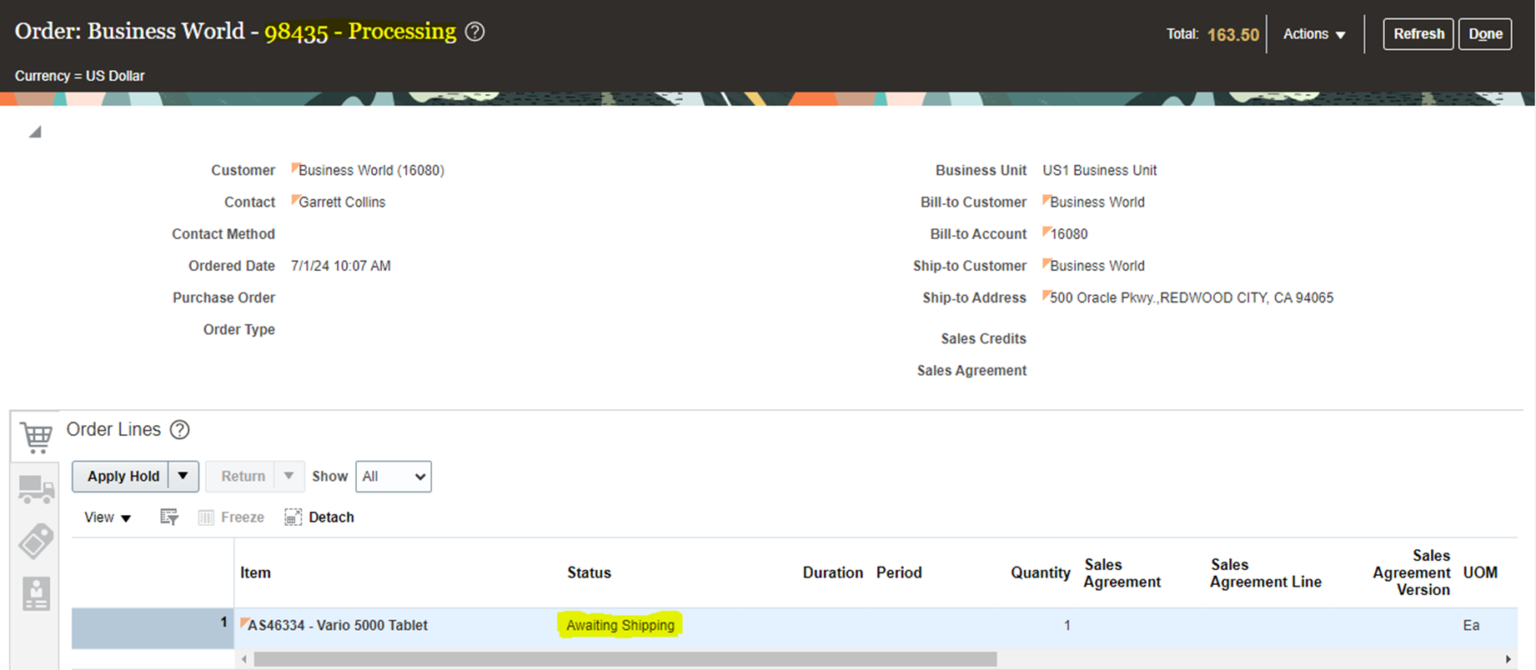Viewport: 1536px width, 670px height.
Task: Open the shipment truck side tab
Action: click(x=36, y=489)
